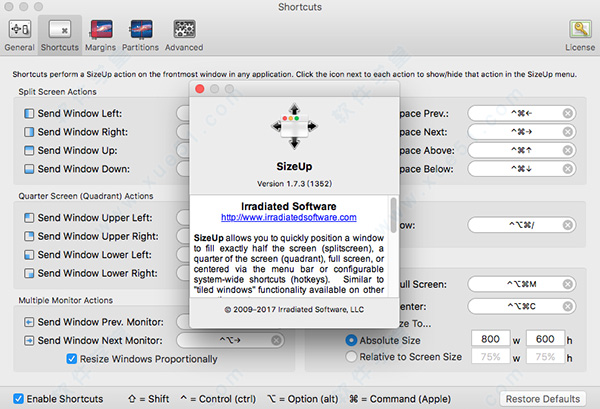Click the Space Next shortcut field
This screenshot has width=600, height=409.
pos(522,132)
